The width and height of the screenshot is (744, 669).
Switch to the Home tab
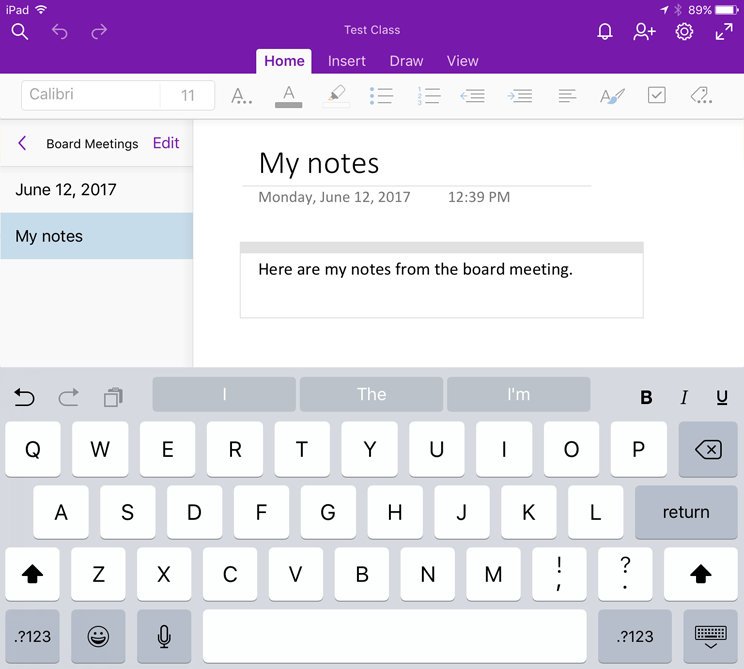tap(284, 61)
